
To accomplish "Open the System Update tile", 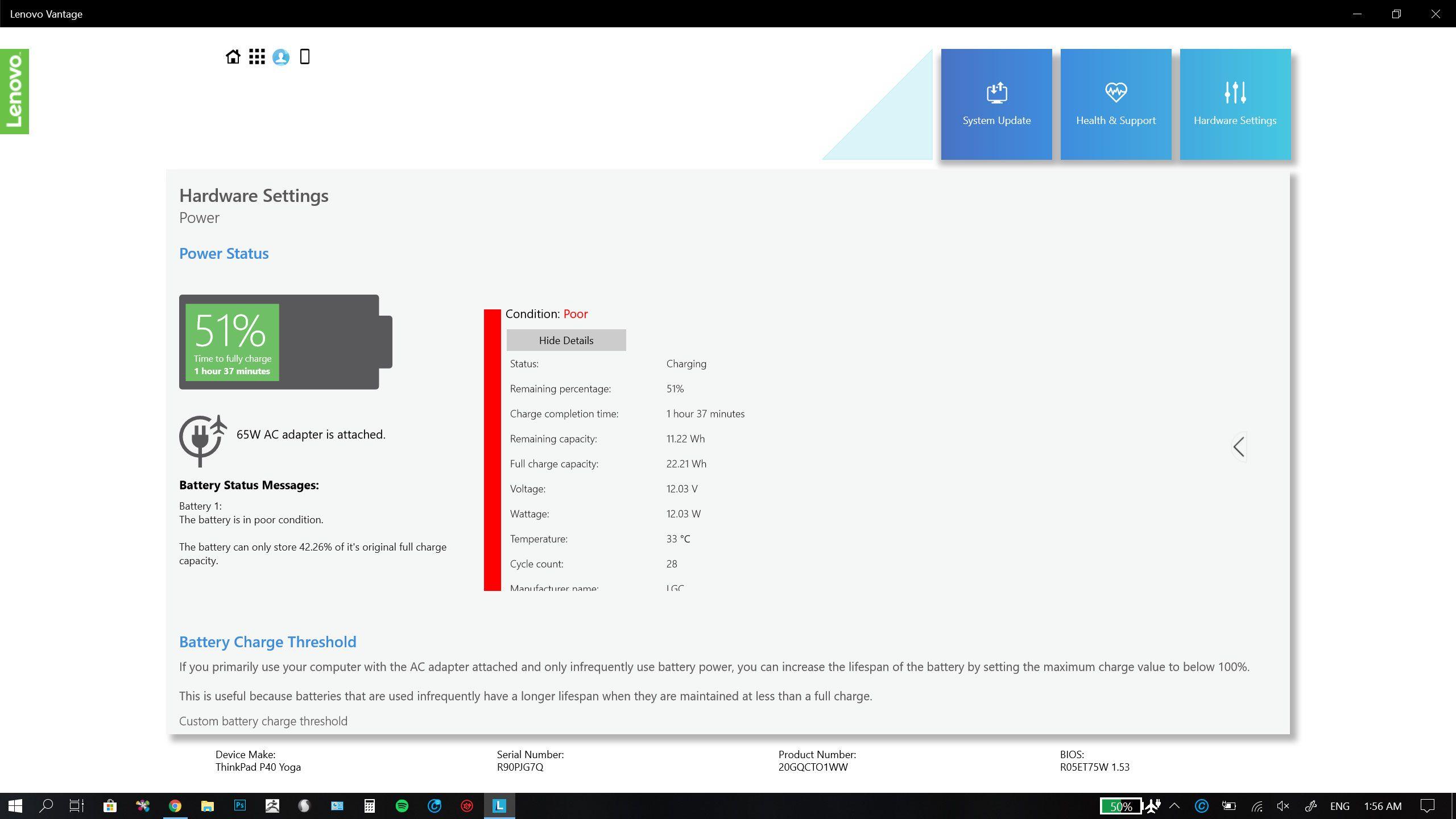I will click(996, 104).
